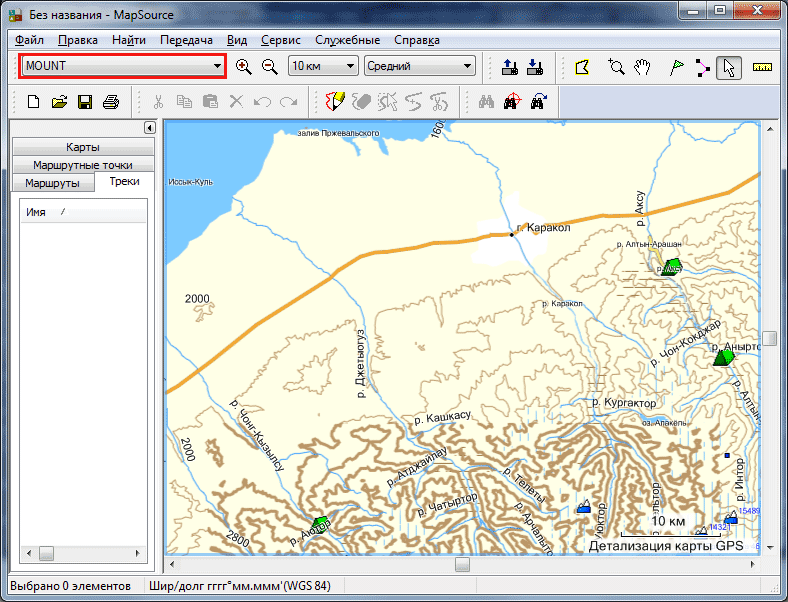Collapse the side panel with arrow button
The width and height of the screenshot is (788, 602).
[149, 128]
